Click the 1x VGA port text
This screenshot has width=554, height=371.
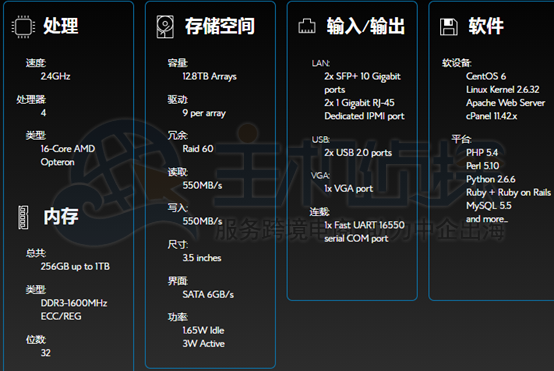[349, 189]
